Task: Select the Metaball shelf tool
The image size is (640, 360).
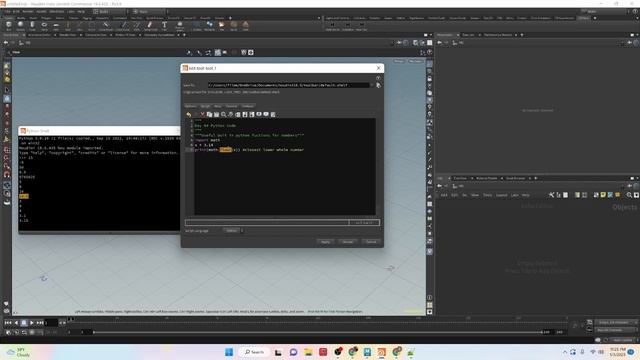Action: (x=209, y=26)
